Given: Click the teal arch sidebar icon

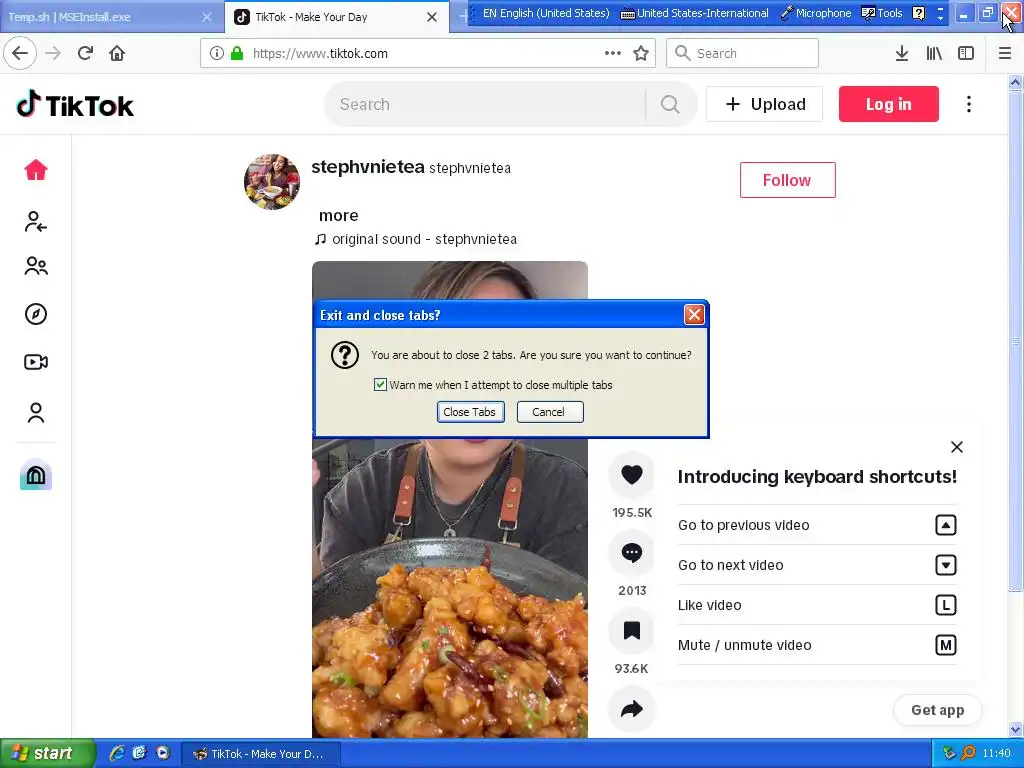Looking at the screenshot, I should (x=36, y=475).
